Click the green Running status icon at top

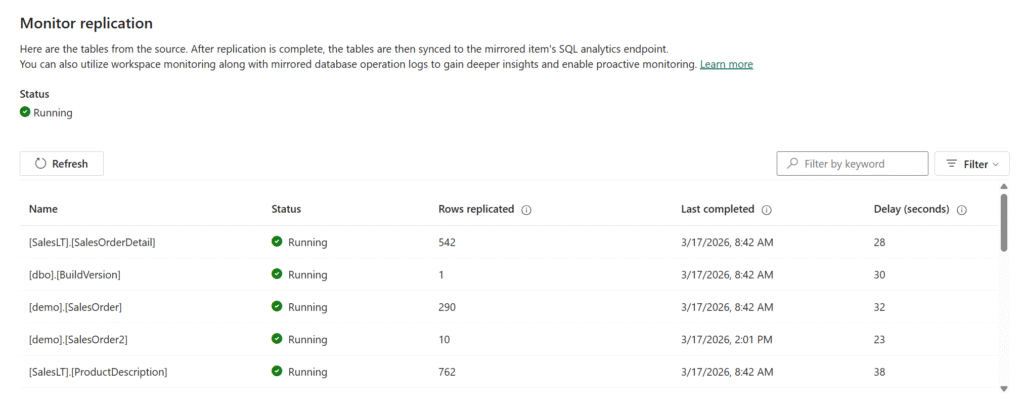25,112
